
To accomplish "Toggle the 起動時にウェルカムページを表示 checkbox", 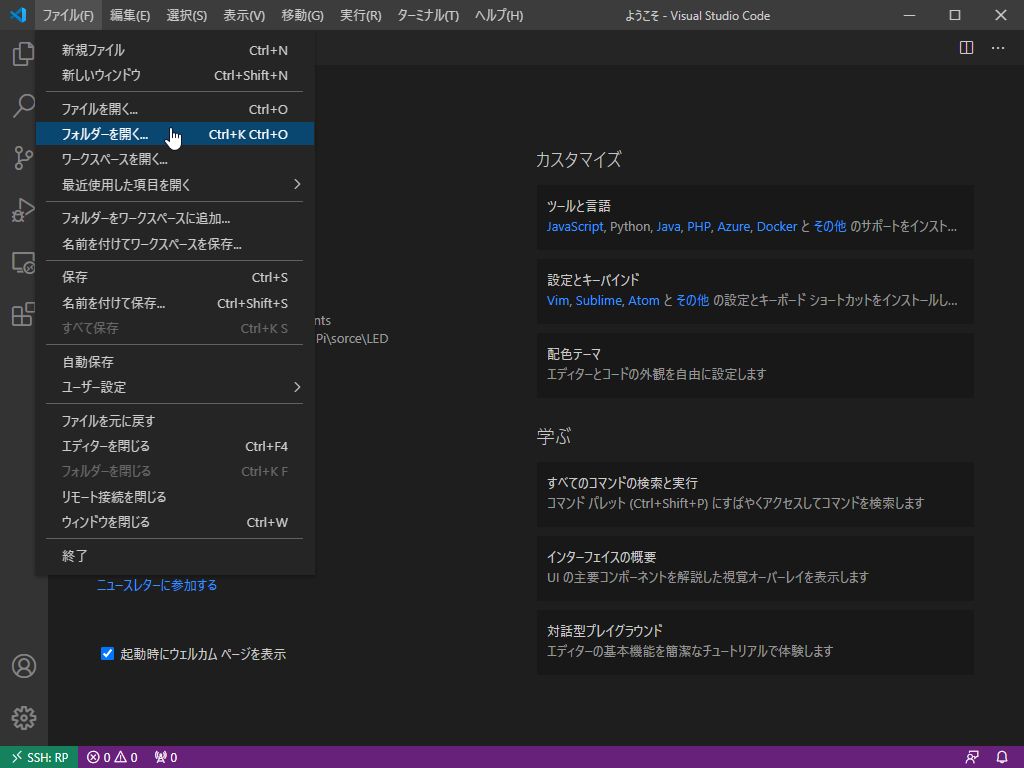I will [x=107, y=654].
